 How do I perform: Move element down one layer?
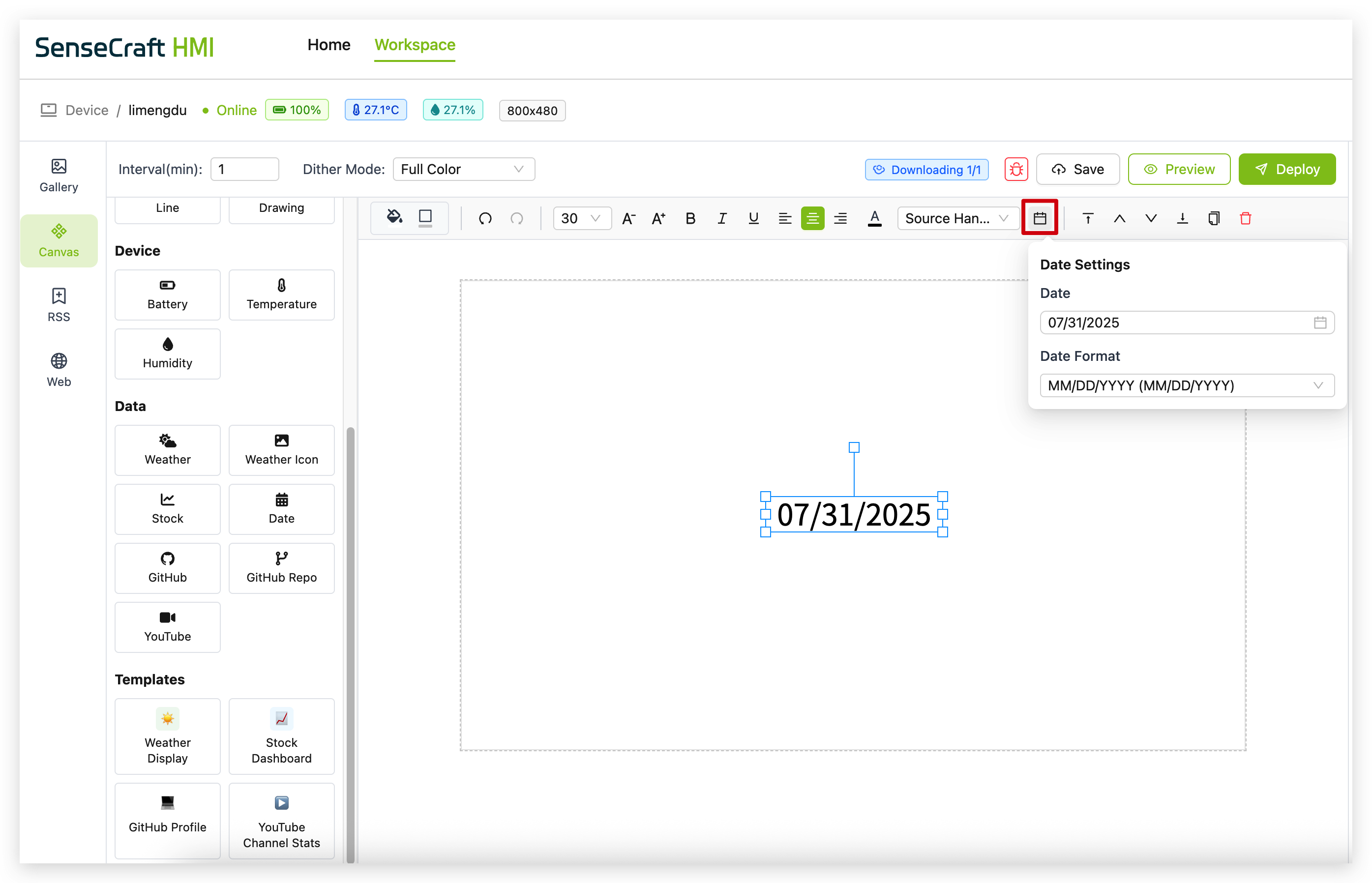coord(1151,218)
